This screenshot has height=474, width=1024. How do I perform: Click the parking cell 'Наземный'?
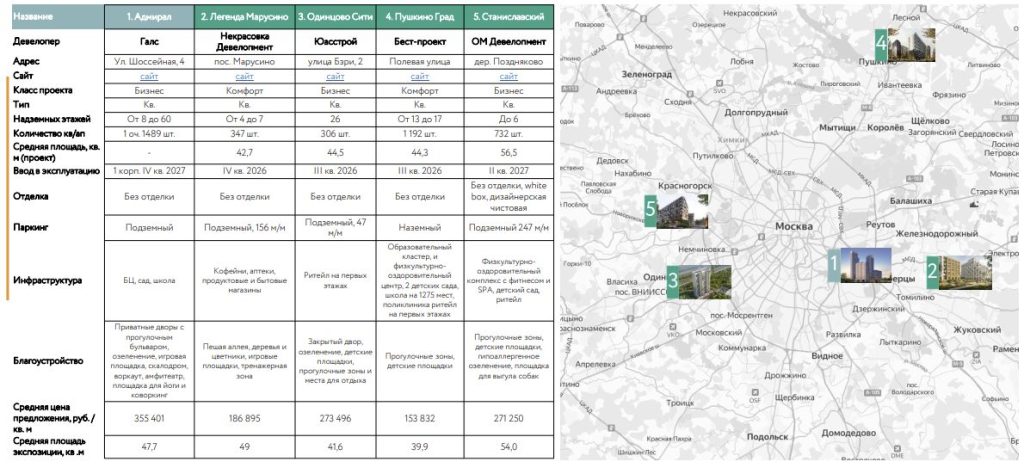point(419,228)
